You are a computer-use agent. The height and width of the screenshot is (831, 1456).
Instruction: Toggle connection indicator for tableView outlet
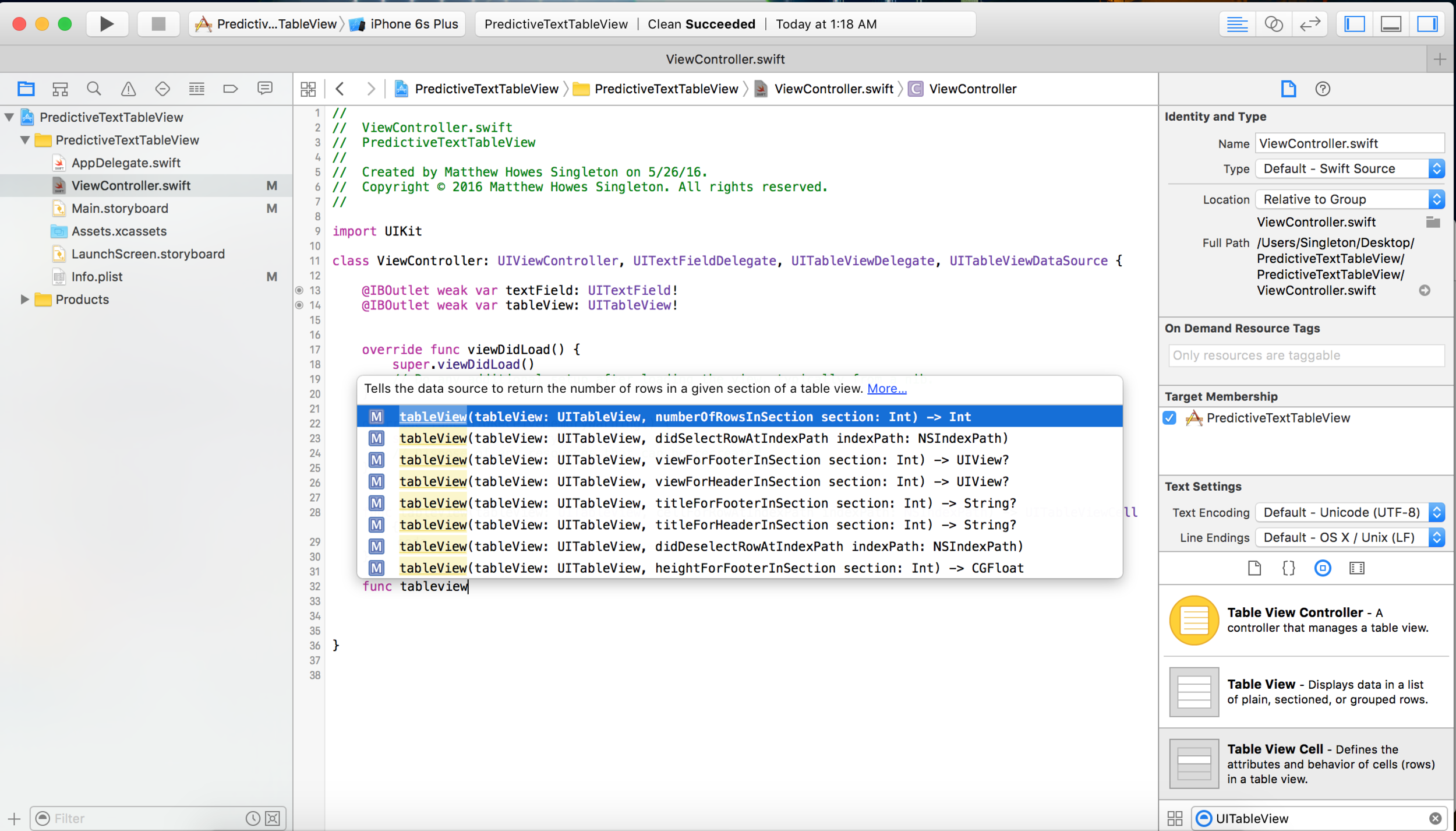[299, 305]
